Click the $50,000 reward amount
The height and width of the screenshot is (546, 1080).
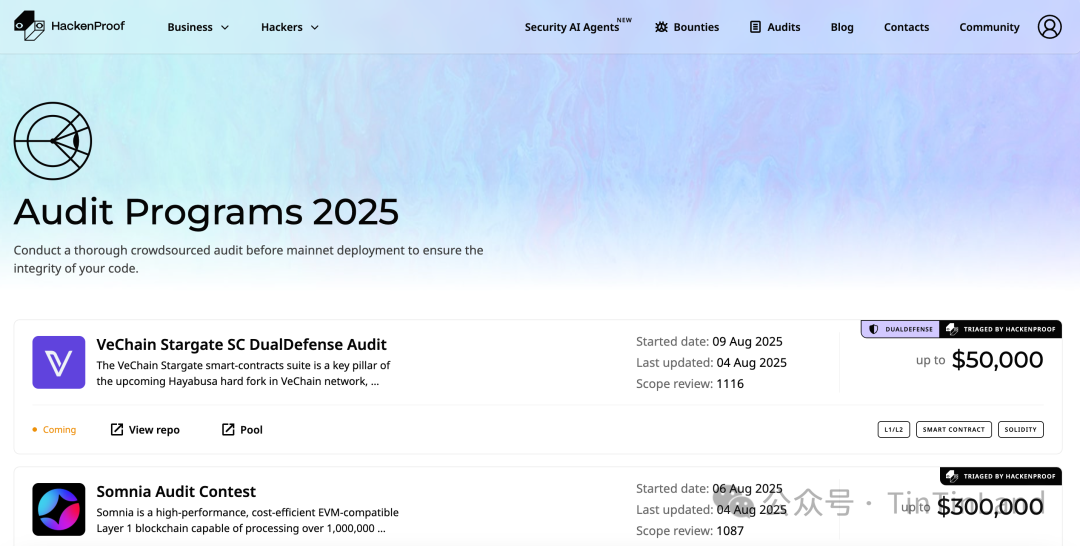997,359
